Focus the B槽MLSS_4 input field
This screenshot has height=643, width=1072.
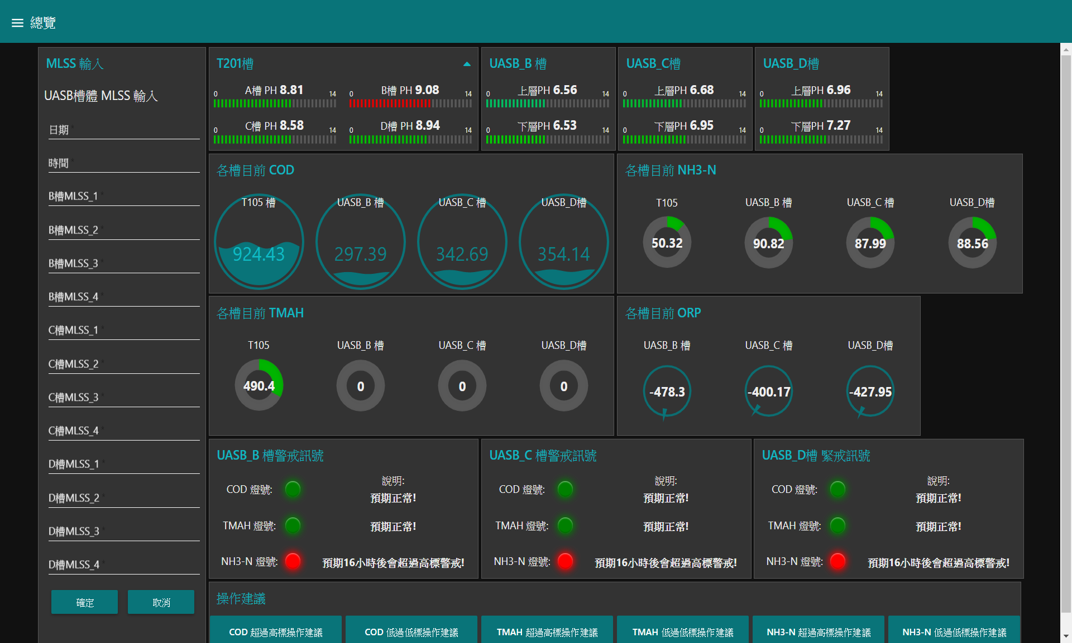point(124,297)
